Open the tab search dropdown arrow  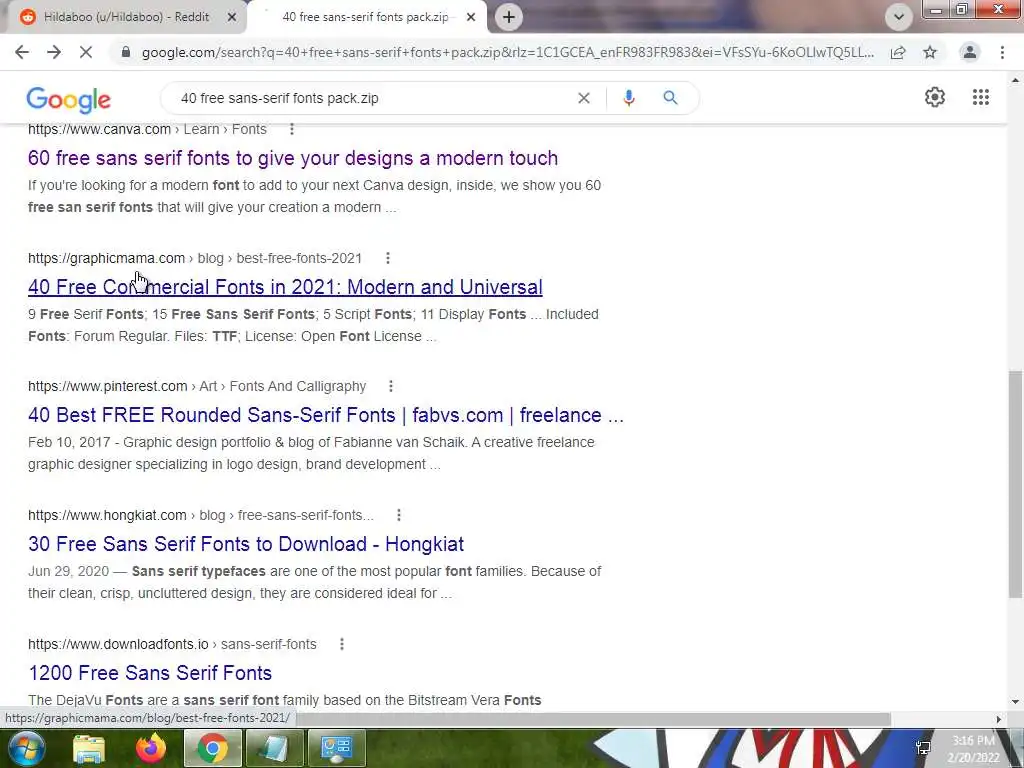point(899,17)
